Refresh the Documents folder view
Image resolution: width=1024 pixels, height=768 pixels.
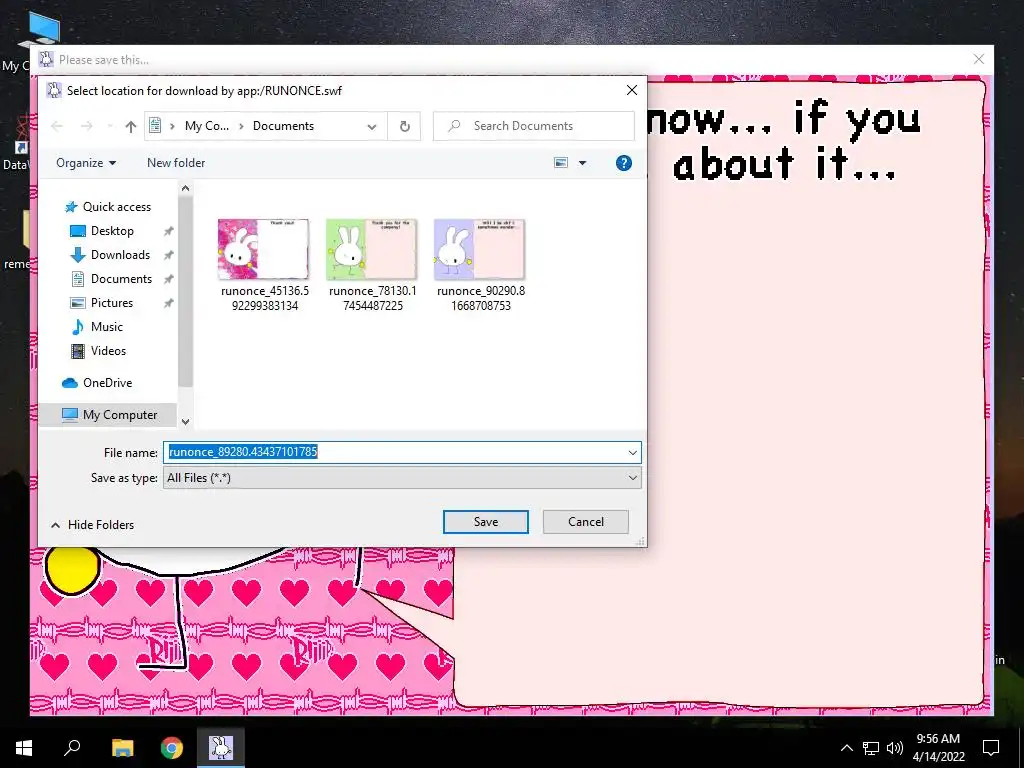(x=405, y=127)
